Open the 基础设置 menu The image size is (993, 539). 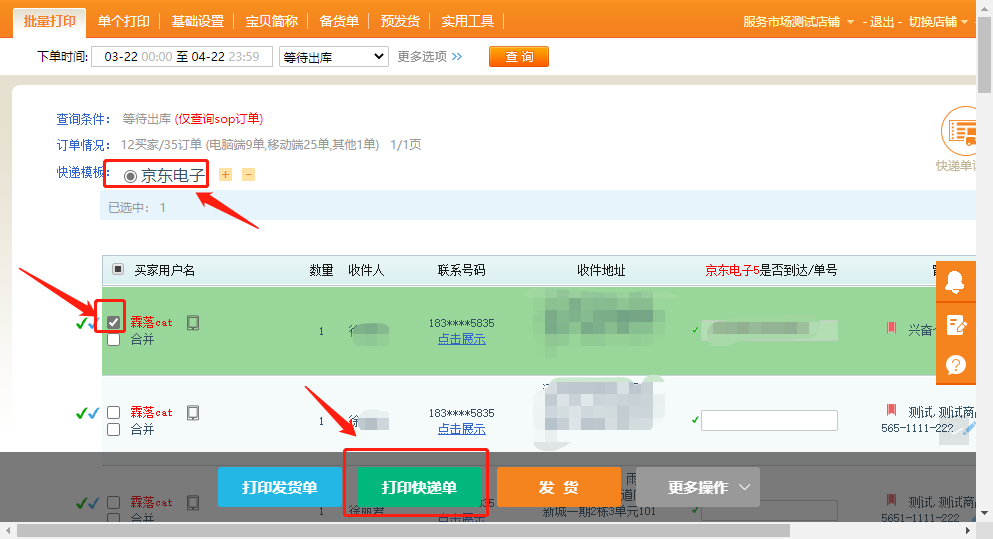(198, 22)
